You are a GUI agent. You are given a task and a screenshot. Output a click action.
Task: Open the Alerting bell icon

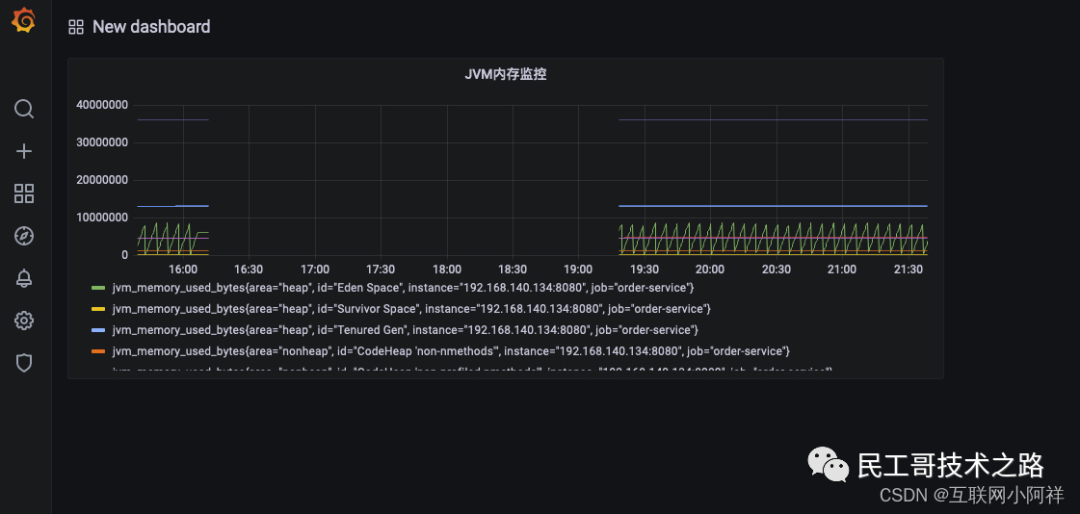tap(24, 278)
